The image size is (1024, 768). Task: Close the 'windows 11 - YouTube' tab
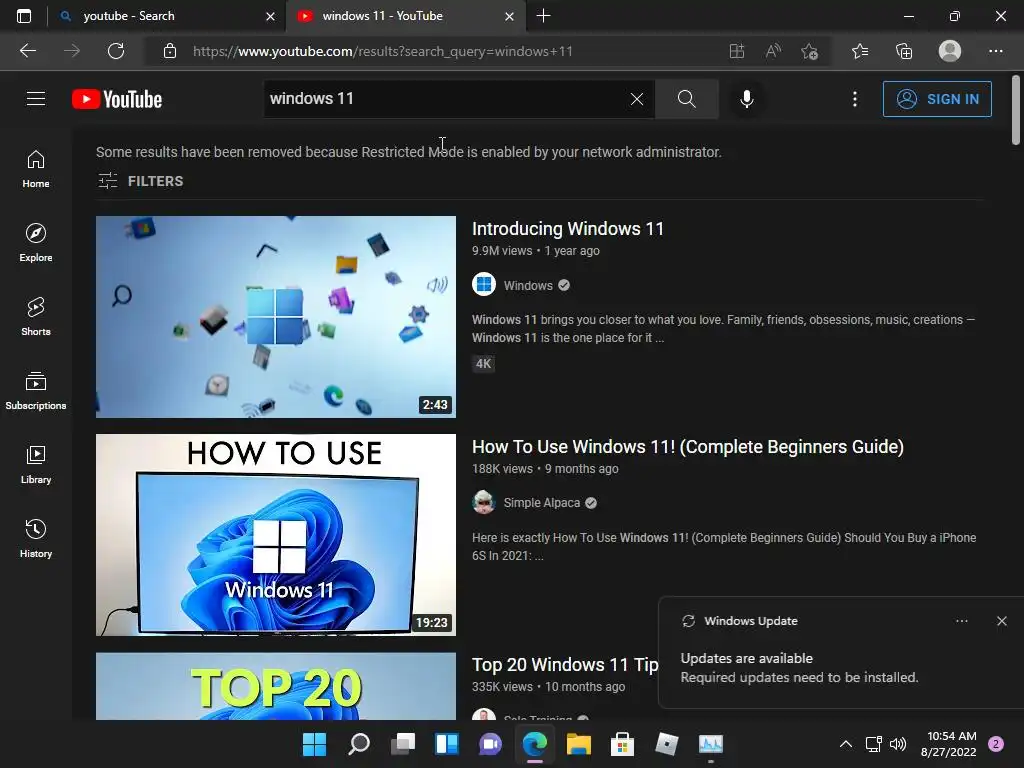[x=509, y=16]
